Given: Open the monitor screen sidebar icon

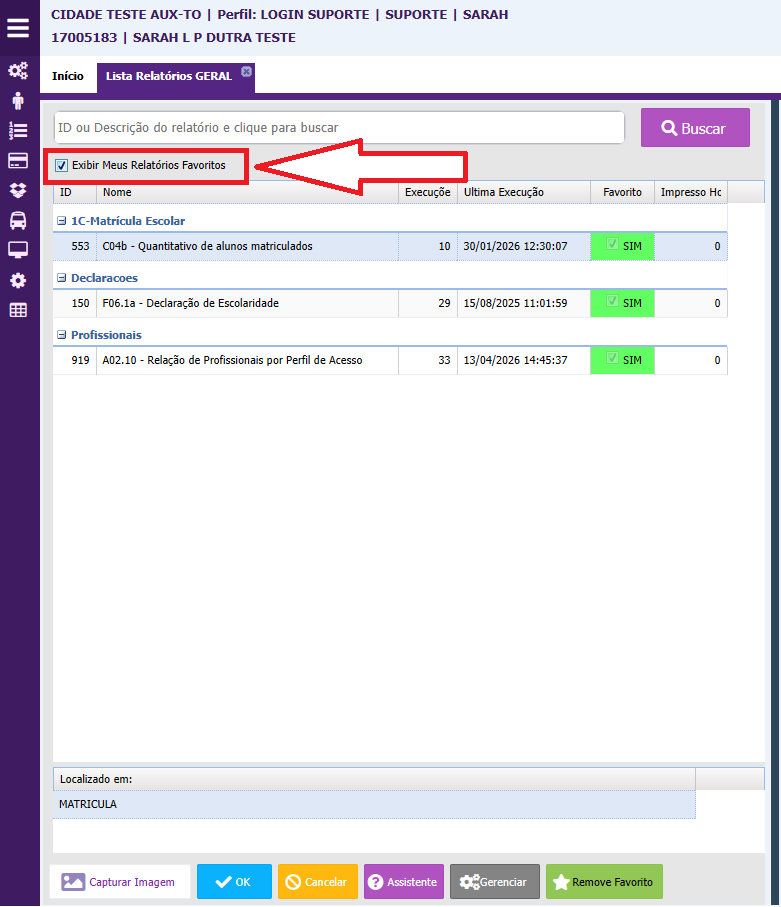Looking at the screenshot, I should (18, 250).
